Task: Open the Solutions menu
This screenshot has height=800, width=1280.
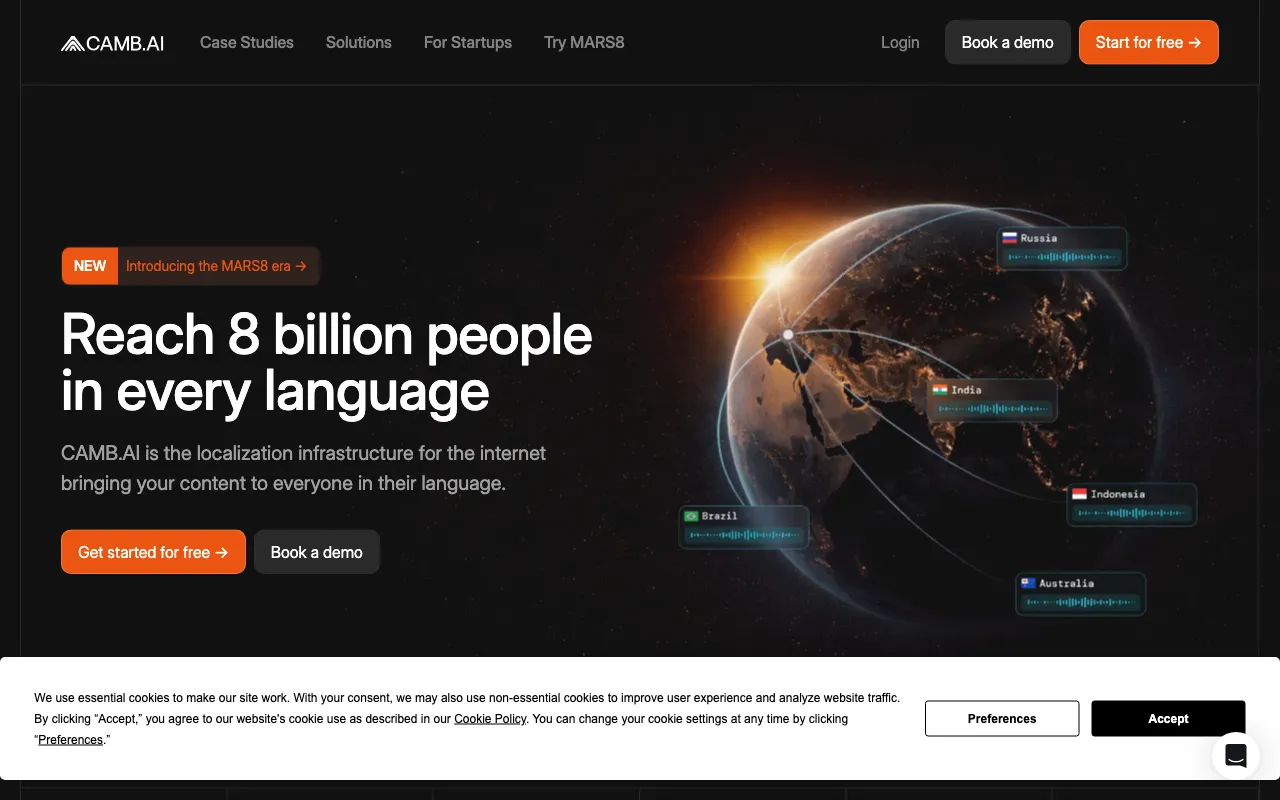Action: tap(359, 42)
